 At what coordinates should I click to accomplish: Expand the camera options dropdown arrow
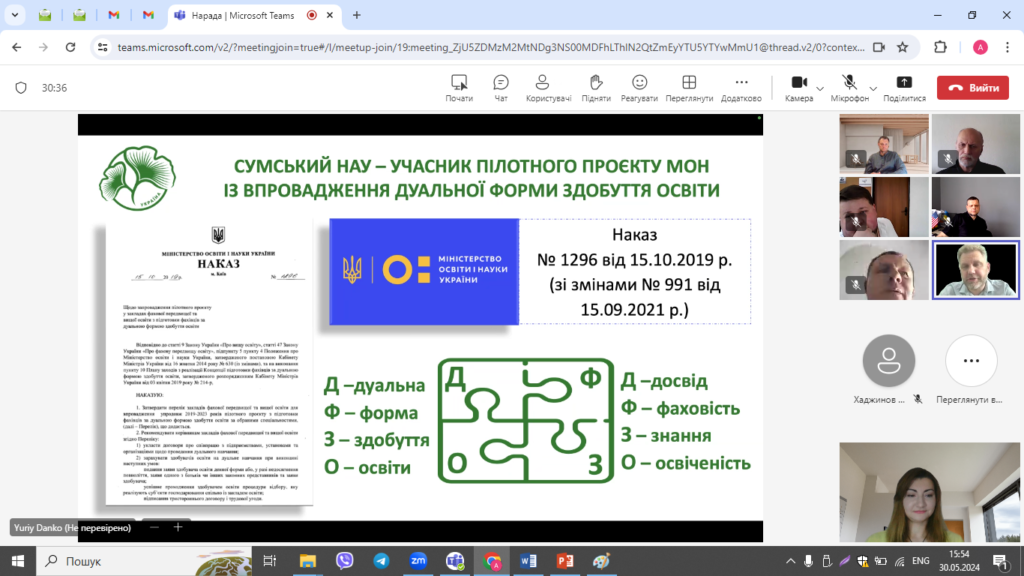coord(820,89)
